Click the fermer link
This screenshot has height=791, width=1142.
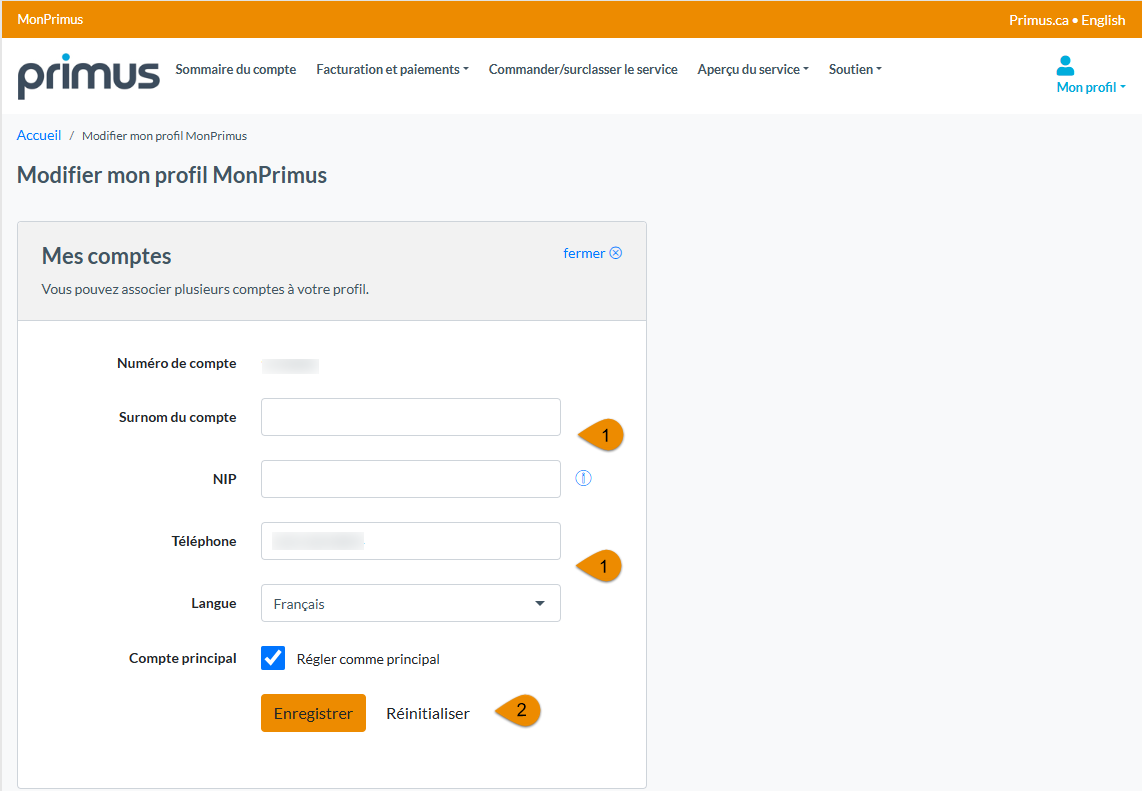584,253
